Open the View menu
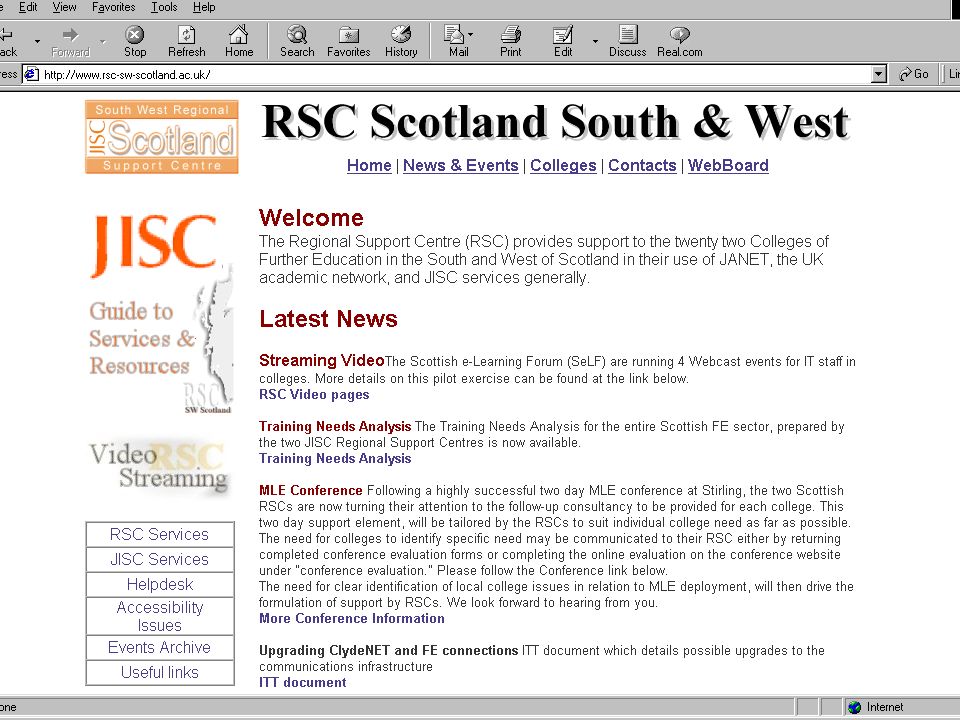 click(x=64, y=7)
